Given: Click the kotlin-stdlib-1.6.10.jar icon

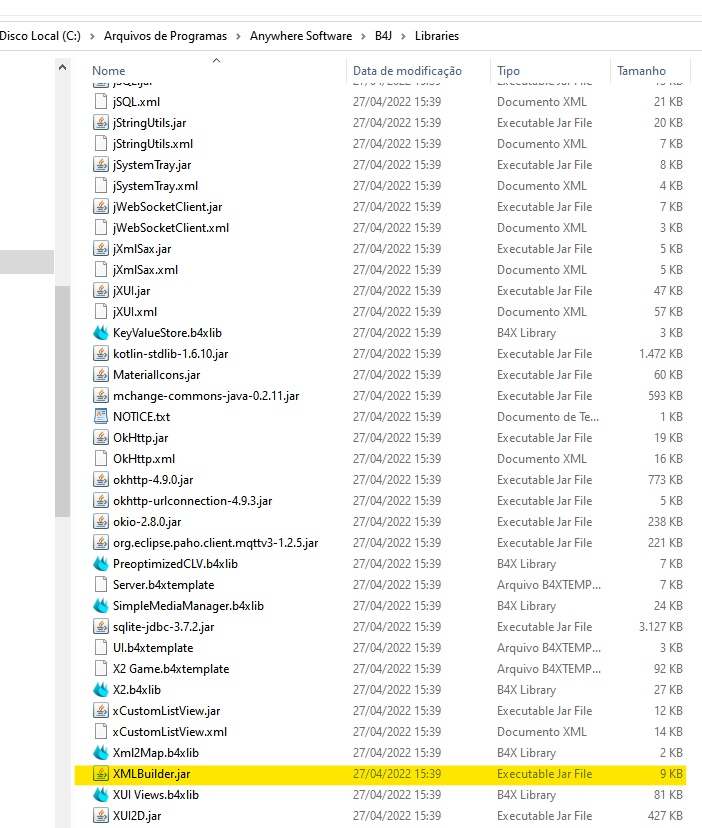Looking at the screenshot, I should pos(100,354).
